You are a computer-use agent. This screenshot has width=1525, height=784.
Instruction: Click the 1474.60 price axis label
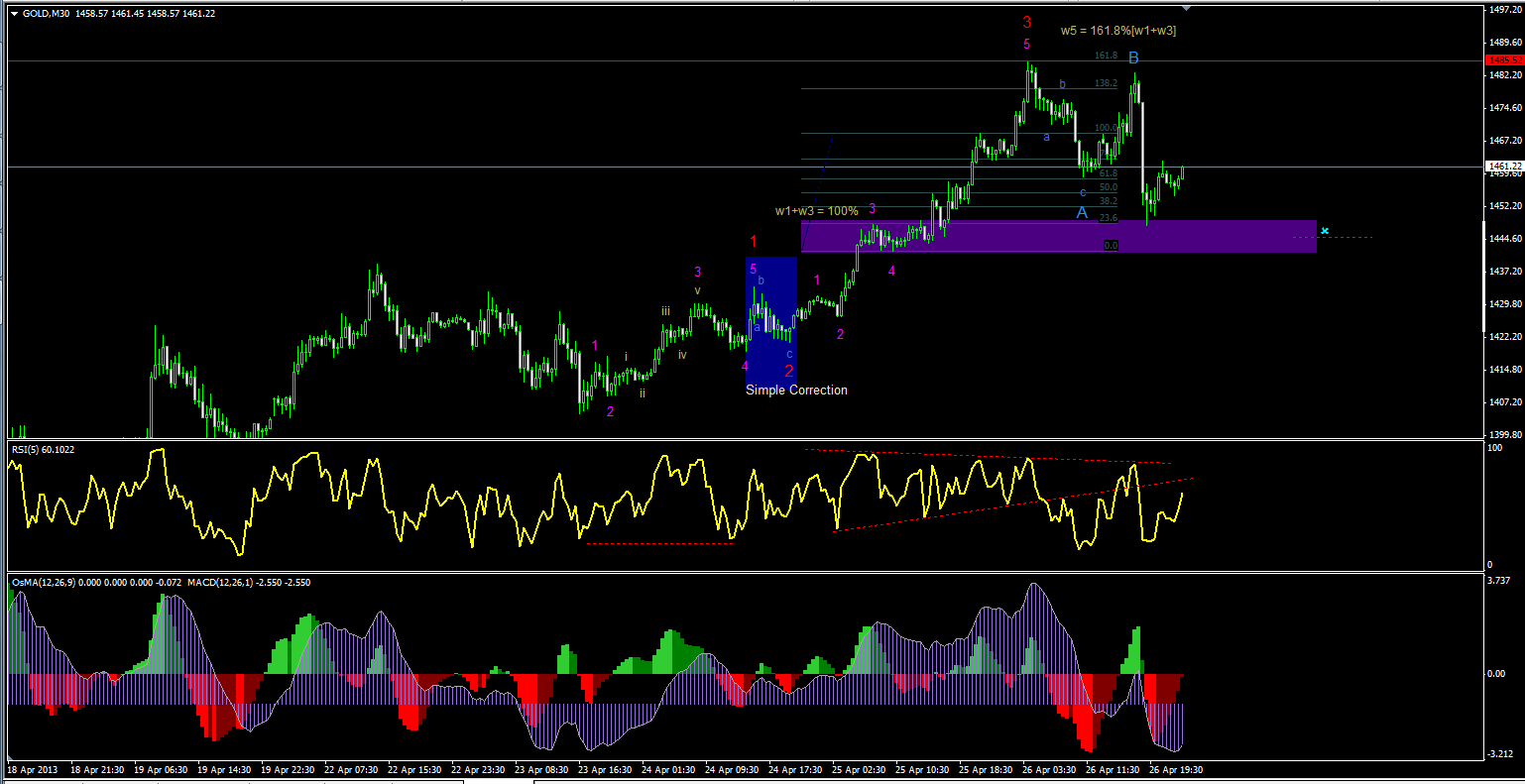[1505, 108]
